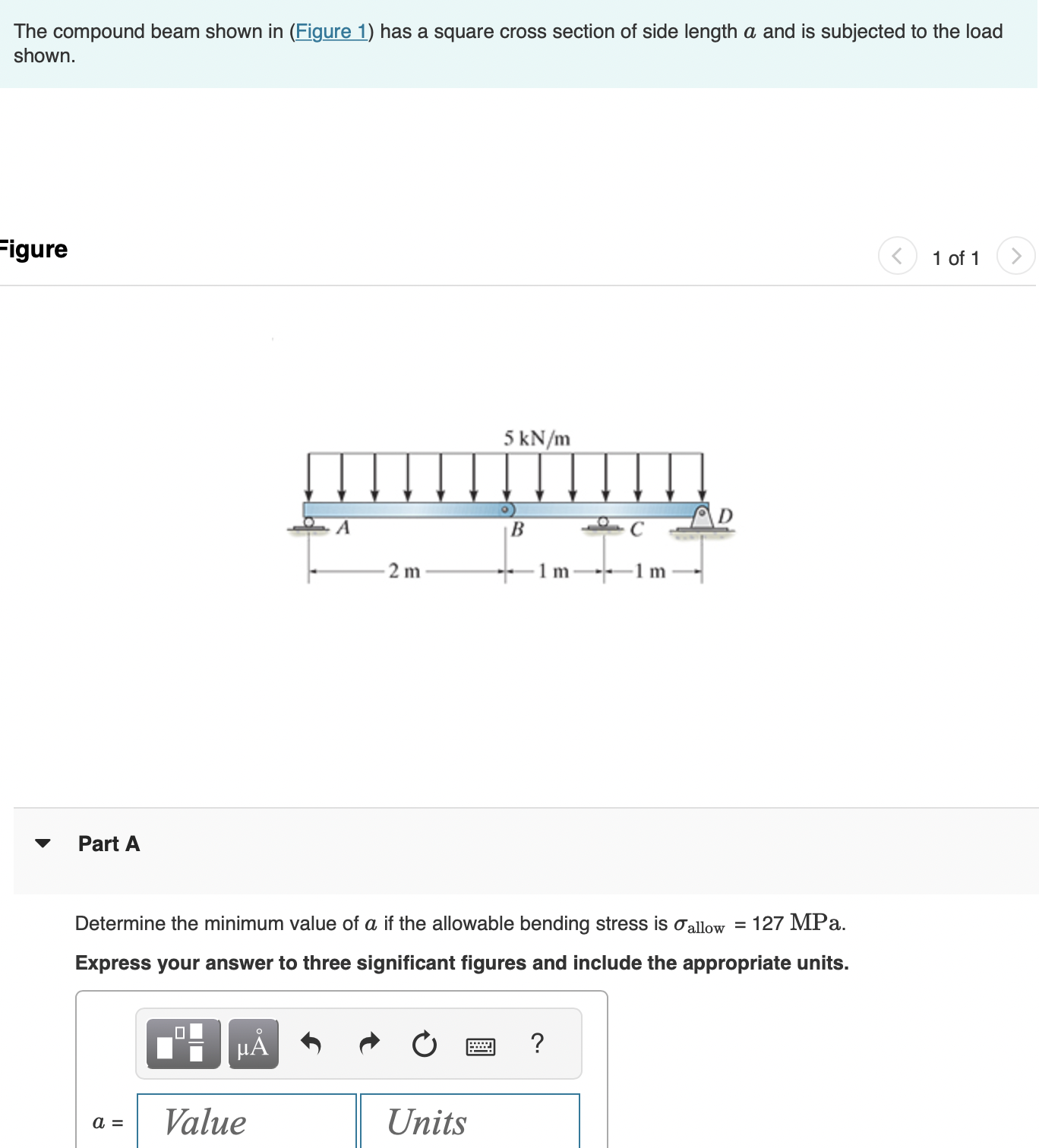This screenshot has height=1148, width=1039.
Task: Select the equation templates icon
Action: pos(182,1044)
